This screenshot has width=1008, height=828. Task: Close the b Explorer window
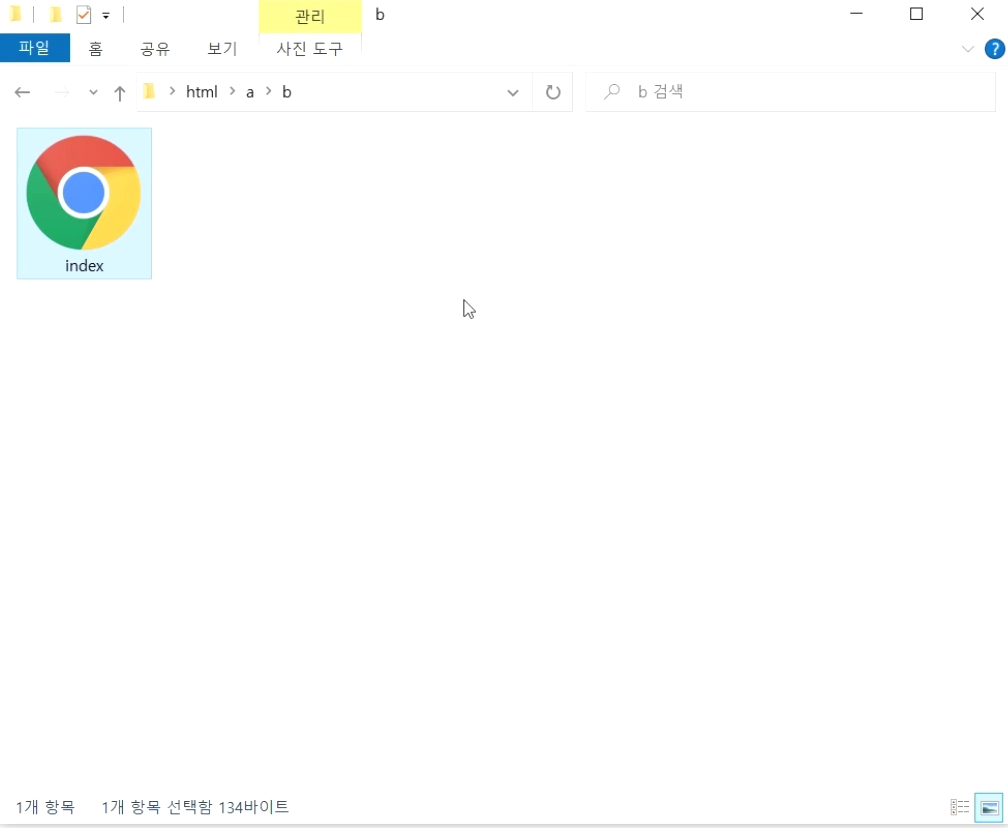pos(977,14)
